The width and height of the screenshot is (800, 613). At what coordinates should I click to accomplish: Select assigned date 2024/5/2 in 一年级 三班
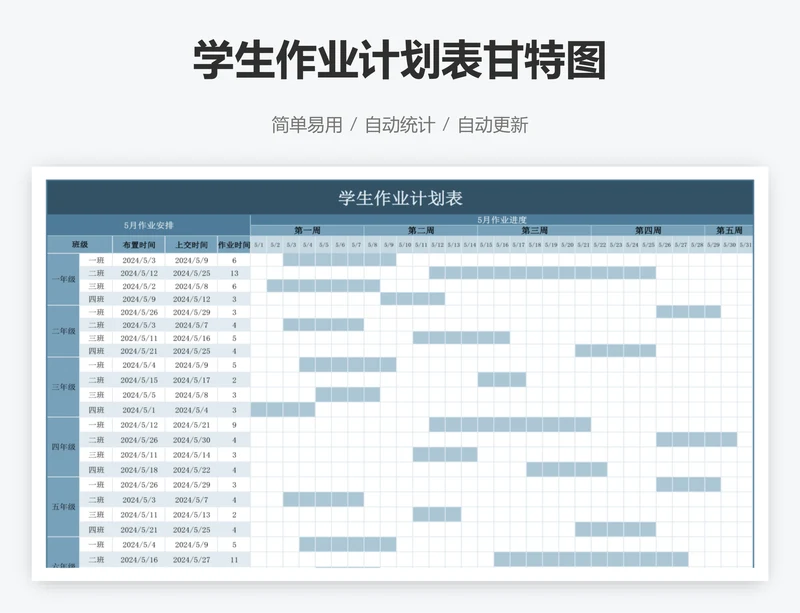139,286
